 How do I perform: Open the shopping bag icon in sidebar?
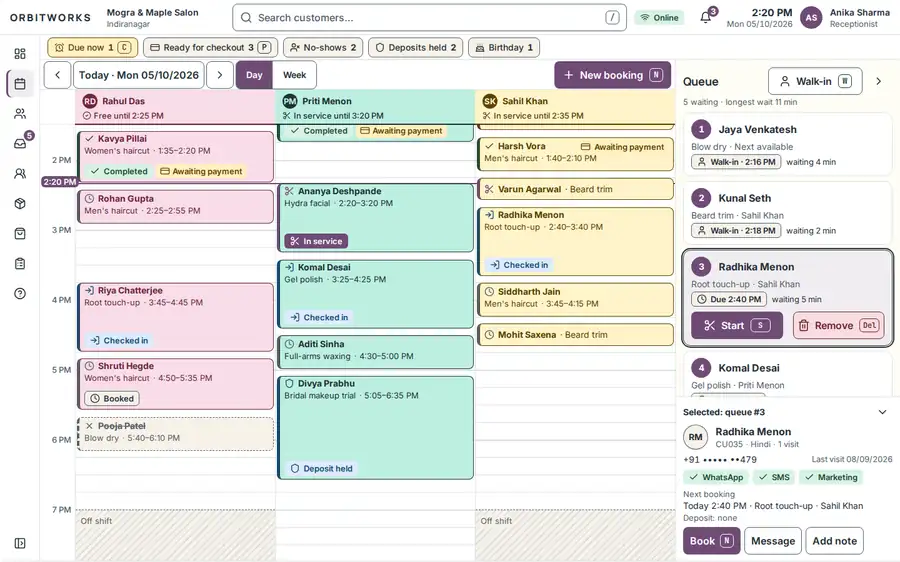tap(20, 234)
